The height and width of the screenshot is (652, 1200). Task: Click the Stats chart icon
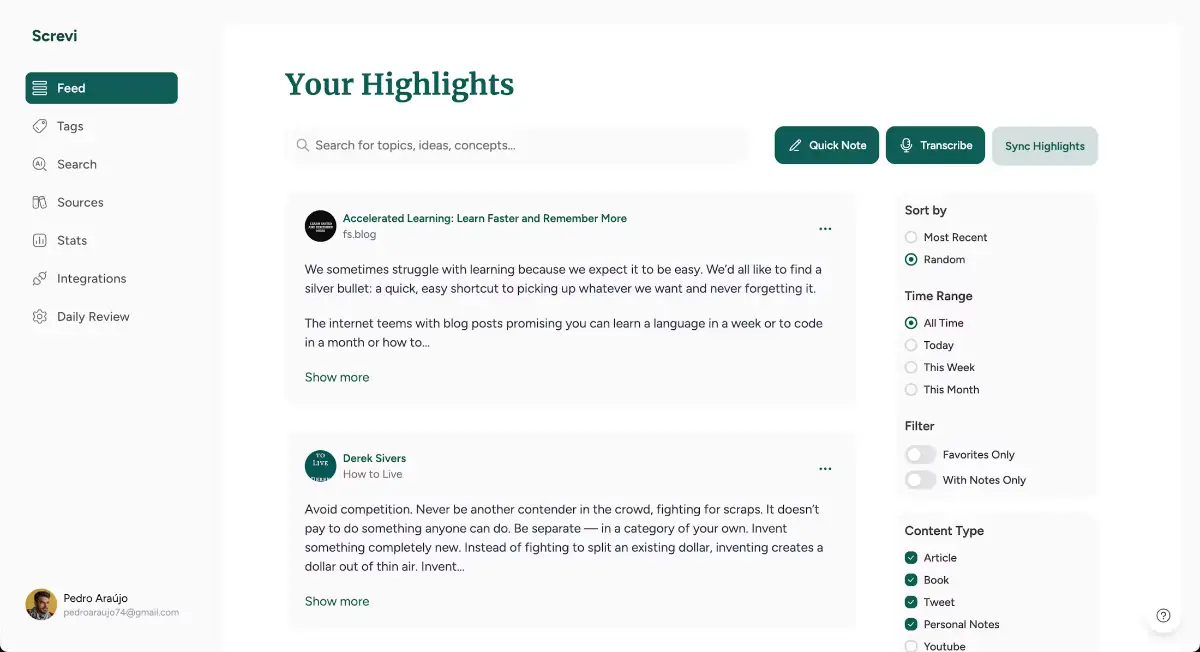tap(40, 240)
